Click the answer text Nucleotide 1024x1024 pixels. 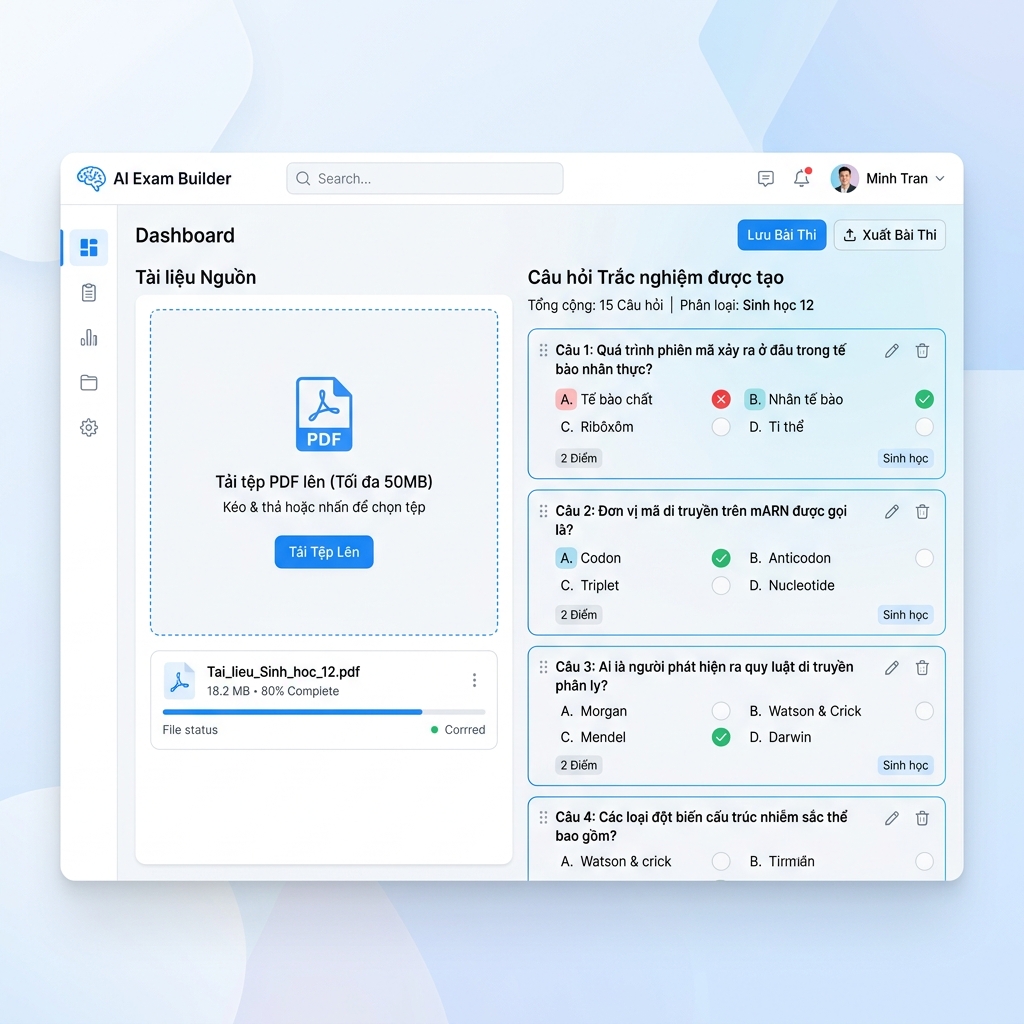[801, 585]
